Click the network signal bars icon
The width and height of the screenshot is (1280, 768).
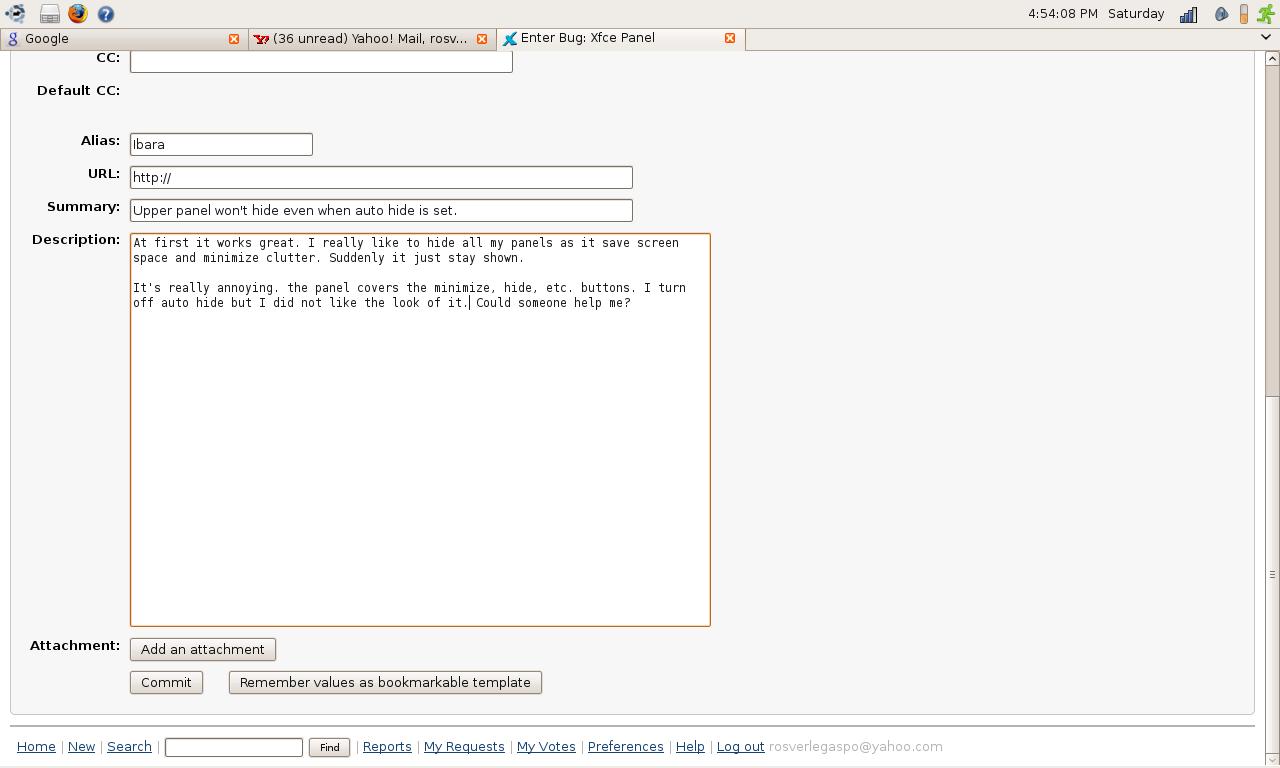1188,14
